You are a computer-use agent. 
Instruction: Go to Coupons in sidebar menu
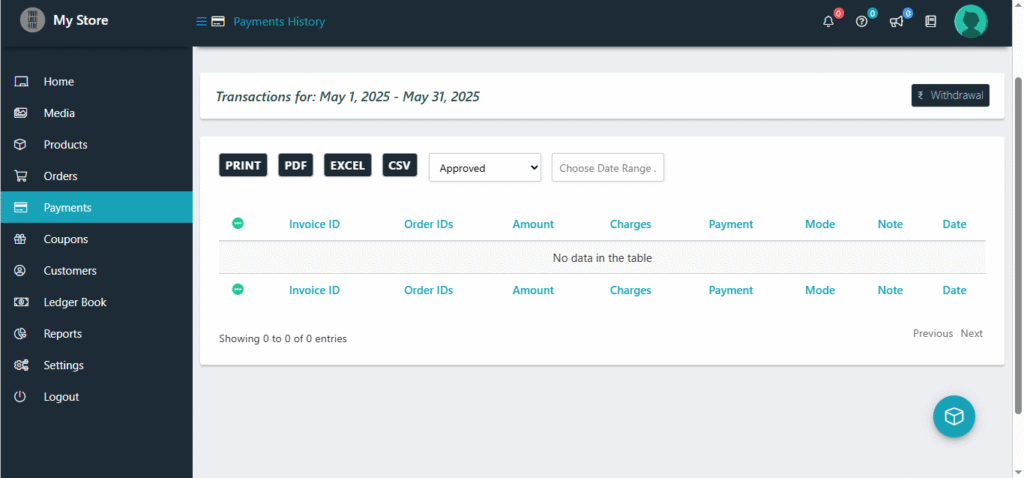[65, 239]
